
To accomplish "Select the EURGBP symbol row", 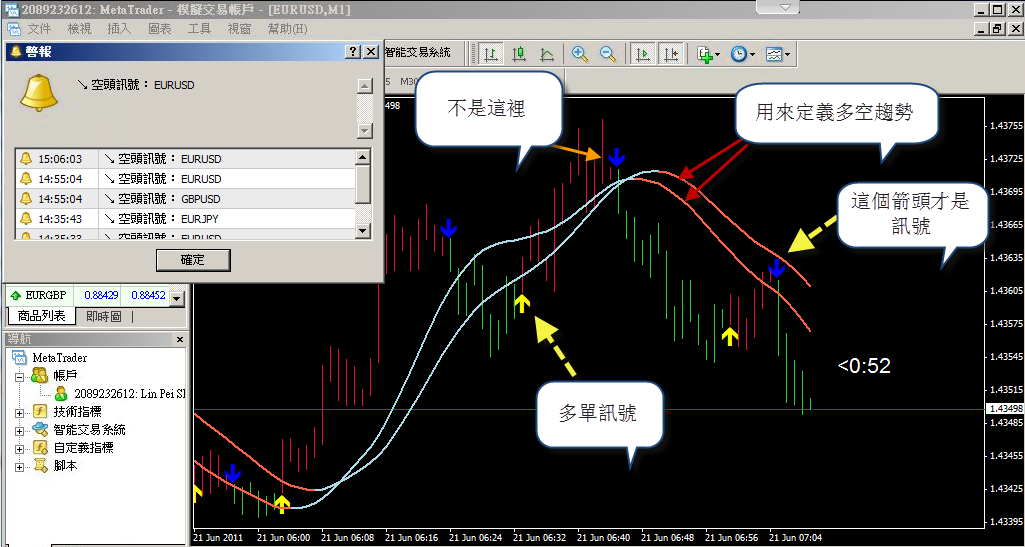I will (87, 295).
